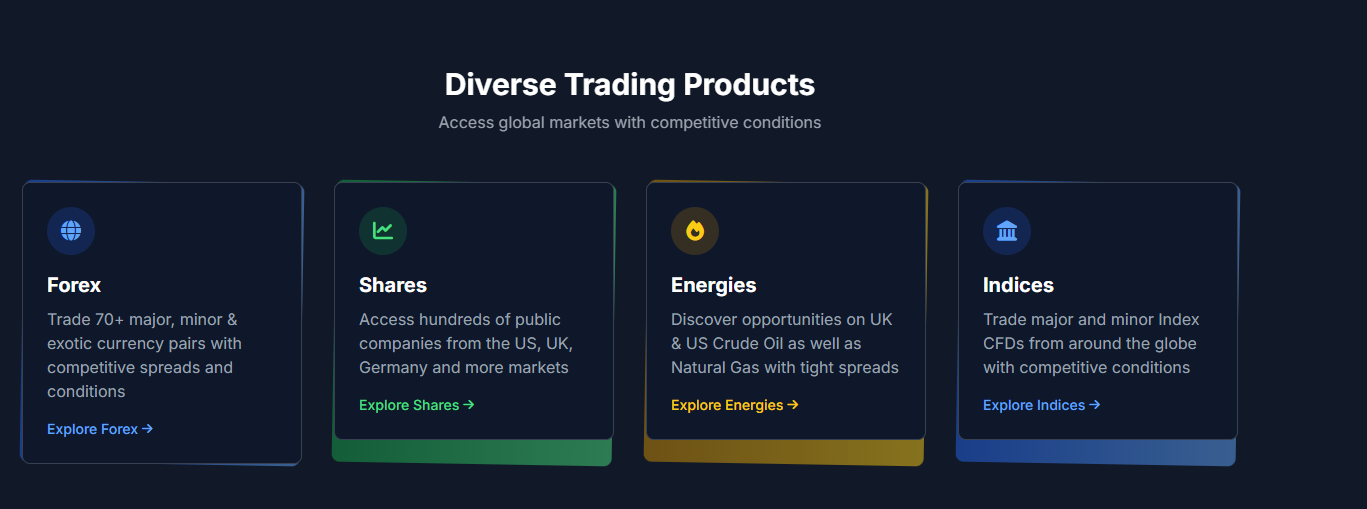Select the Shares card heading
The image size is (1367, 509).
pyautogui.click(x=393, y=285)
